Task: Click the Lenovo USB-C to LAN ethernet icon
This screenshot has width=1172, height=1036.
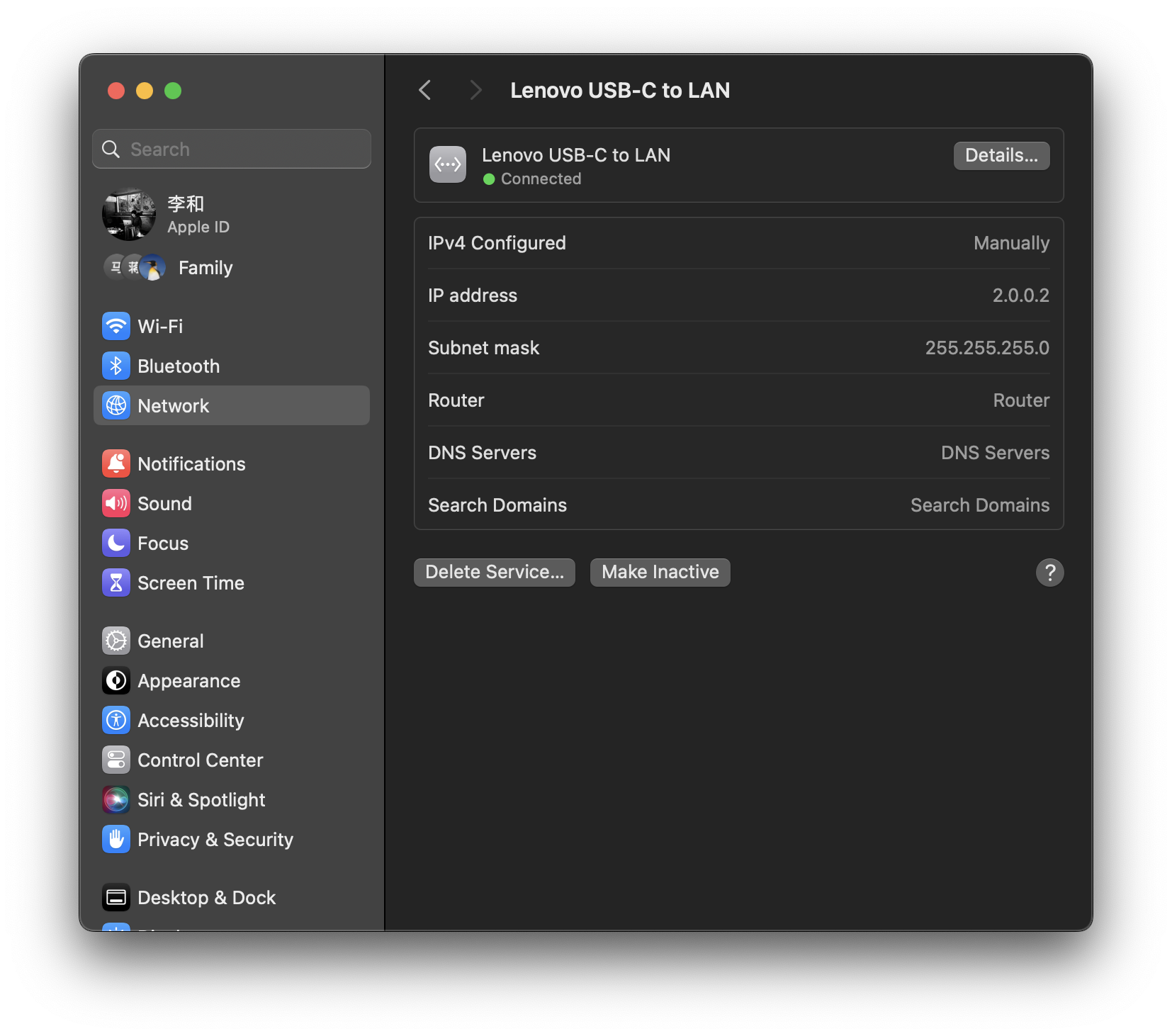Action: 448,164
